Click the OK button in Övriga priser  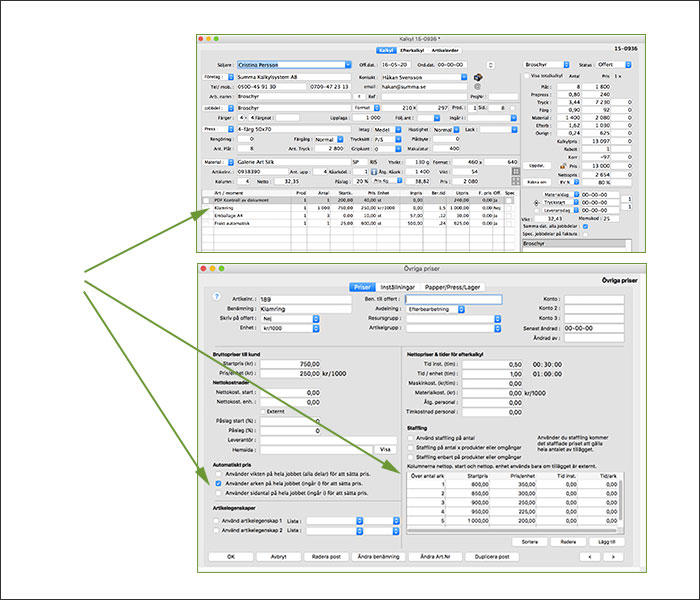[x=231, y=557]
